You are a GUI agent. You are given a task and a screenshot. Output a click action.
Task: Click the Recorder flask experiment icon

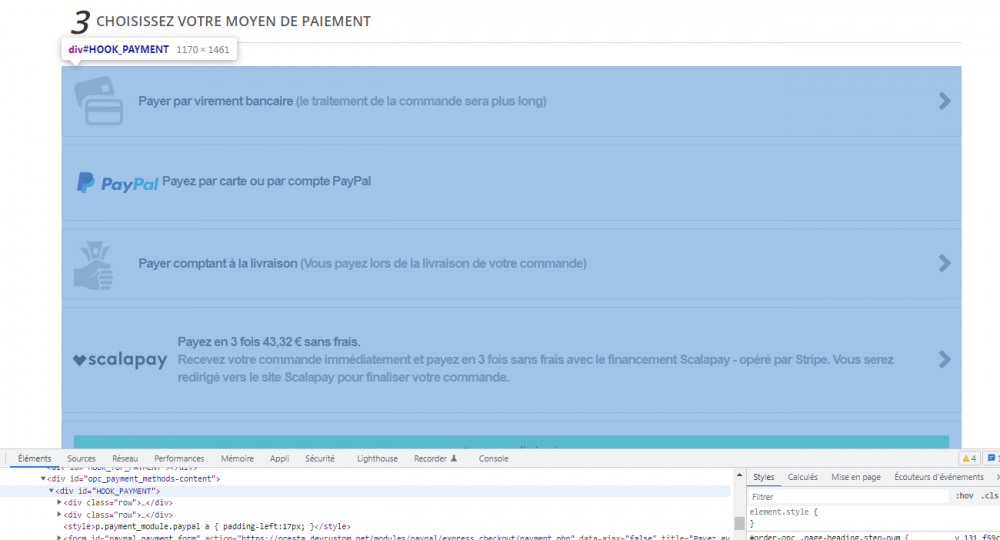(x=454, y=458)
